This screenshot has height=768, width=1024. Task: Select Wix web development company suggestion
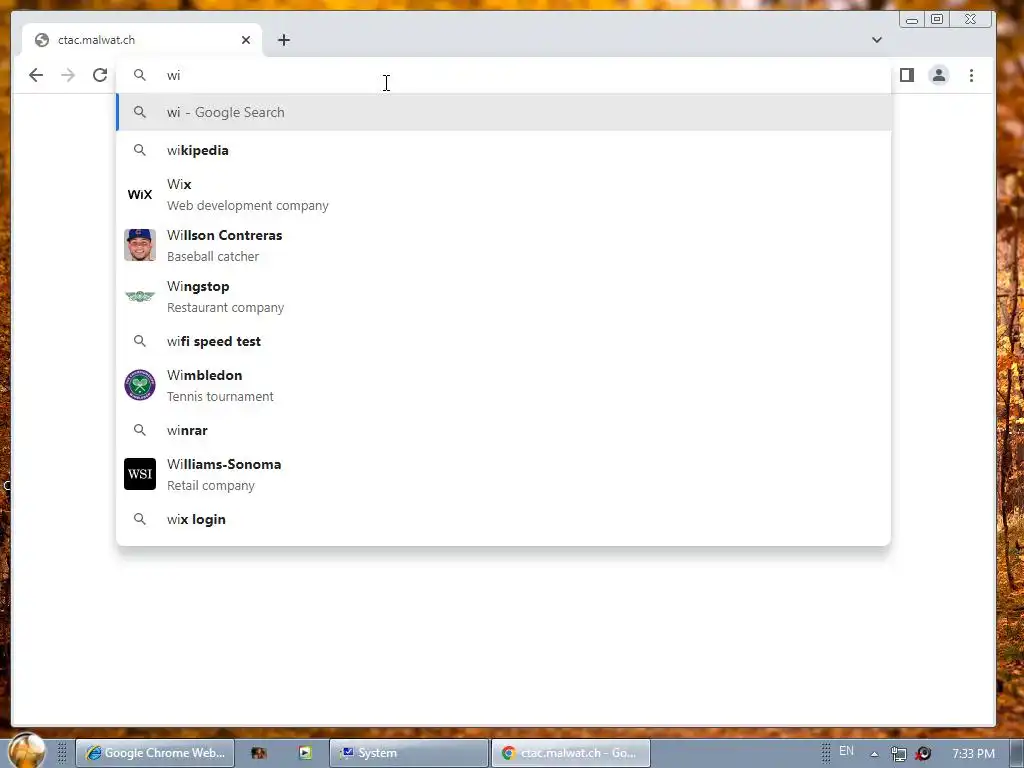[x=504, y=195]
